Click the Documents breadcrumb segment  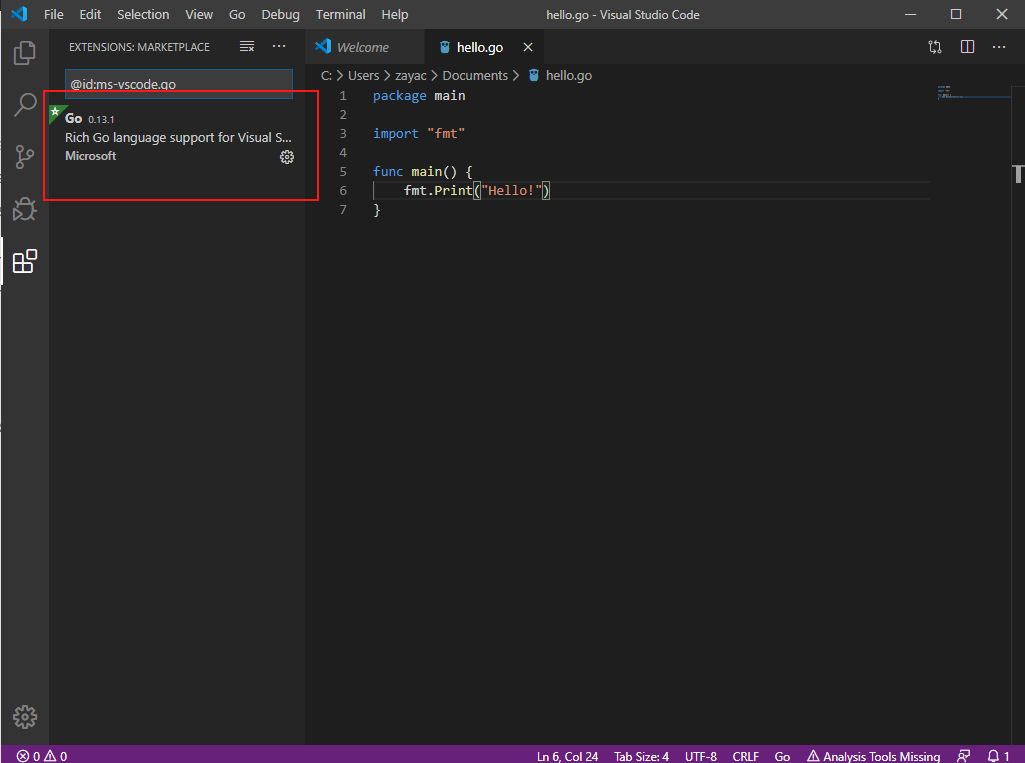475,76
